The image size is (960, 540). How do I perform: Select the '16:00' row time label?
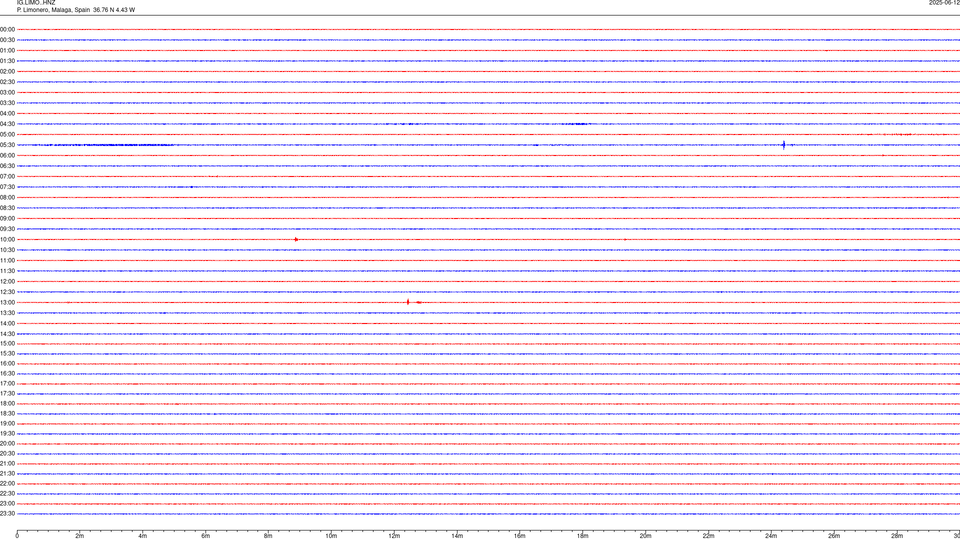pyautogui.click(x=7, y=364)
